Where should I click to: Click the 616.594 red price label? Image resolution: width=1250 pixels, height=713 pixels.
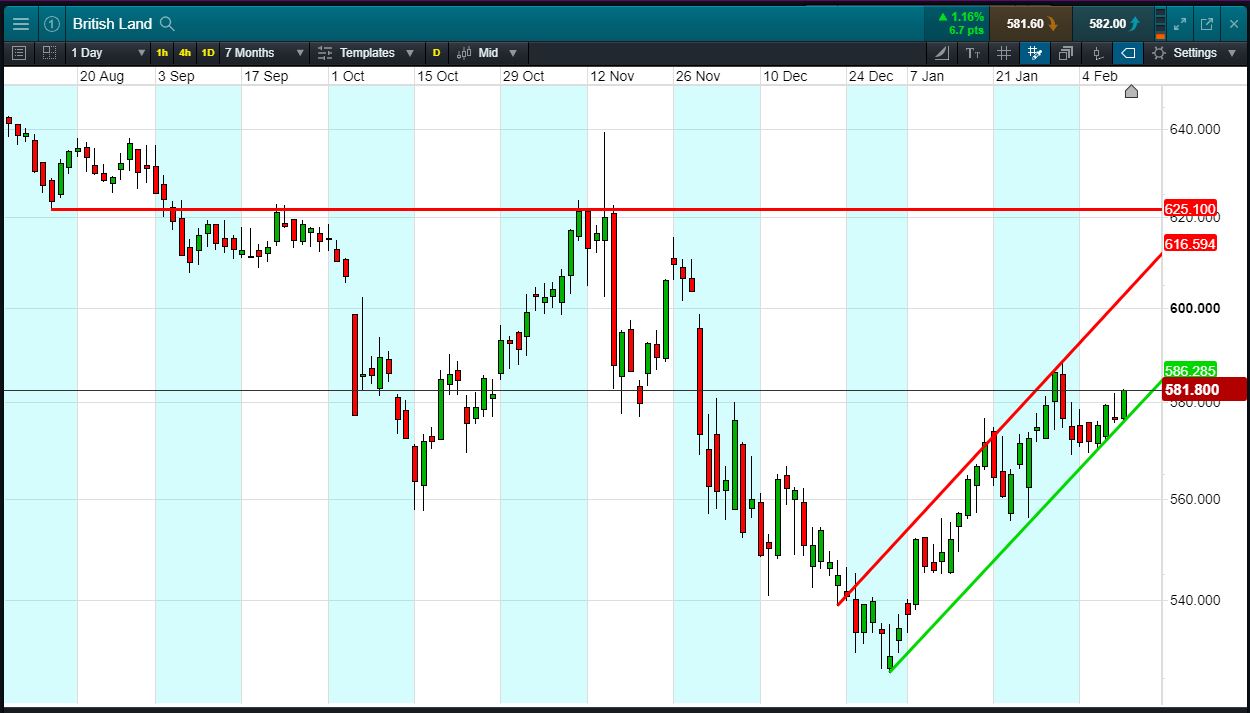[x=1190, y=243]
